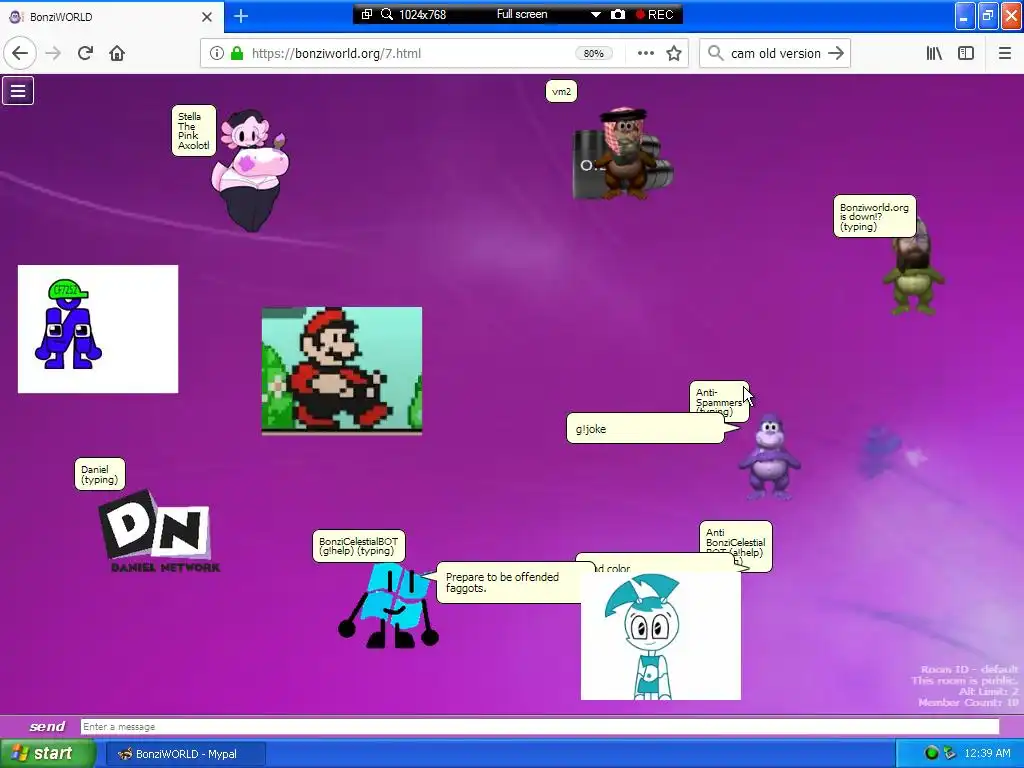Focus the 'Enter a message' chat field
Image resolution: width=1024 pixels, height=768 pixels.
tap(539, 726)
